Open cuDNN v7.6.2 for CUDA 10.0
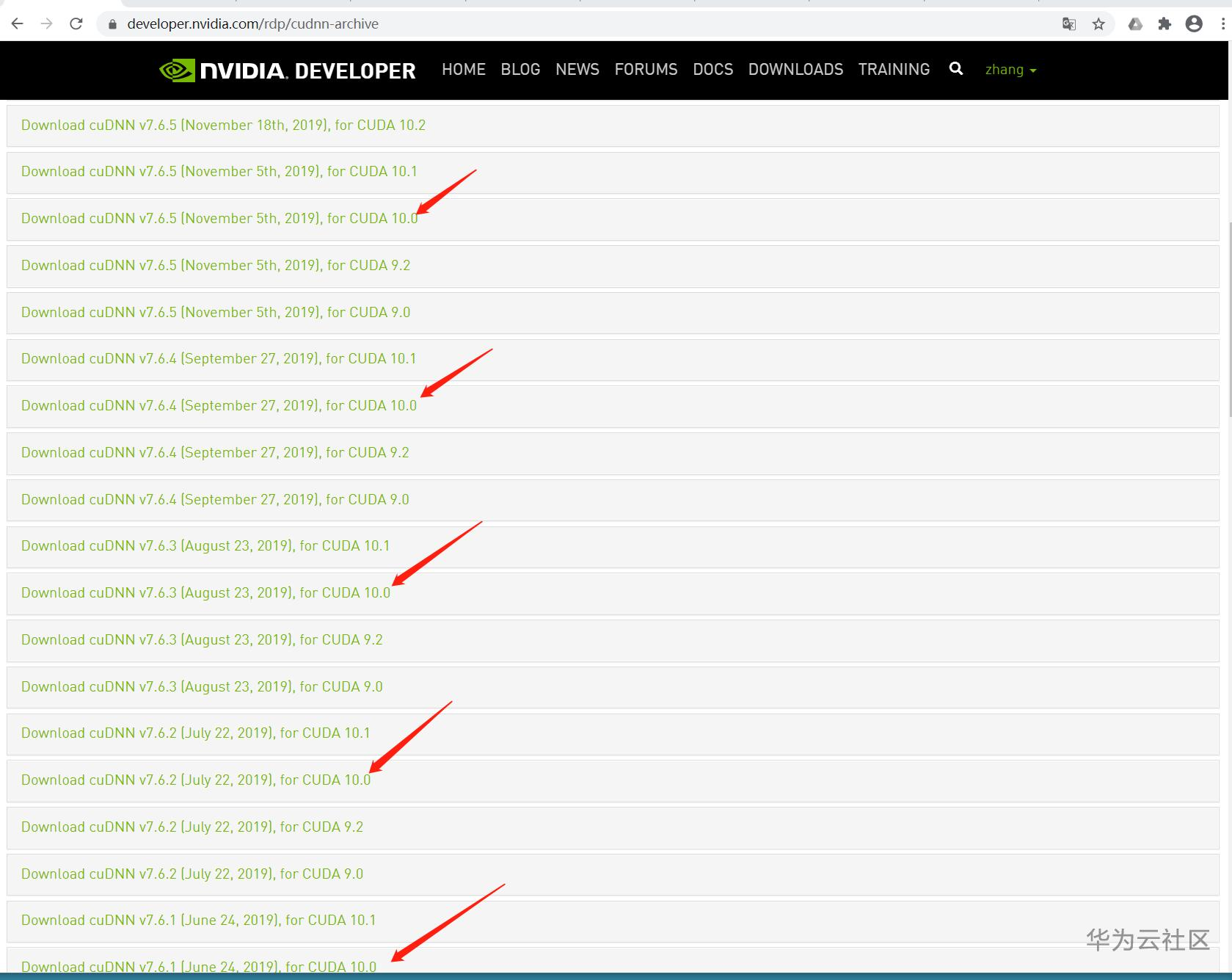Viewport: 1232px width, 980px height. [613, 781]
